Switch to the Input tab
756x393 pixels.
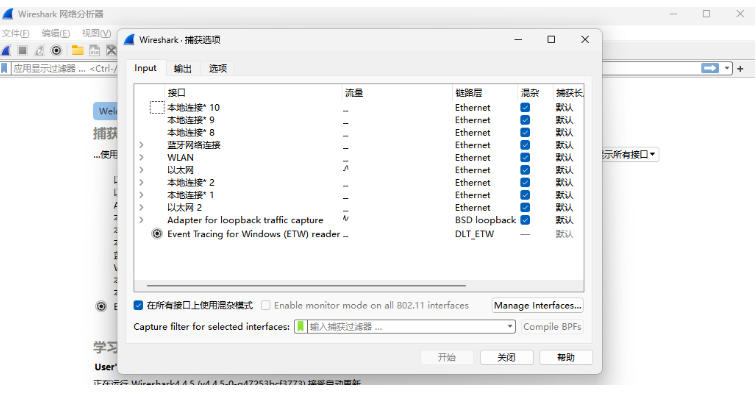[145, 68]
